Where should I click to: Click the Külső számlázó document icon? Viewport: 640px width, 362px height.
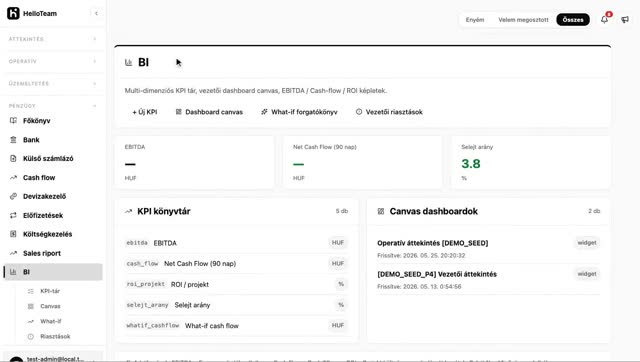point(13,158)
